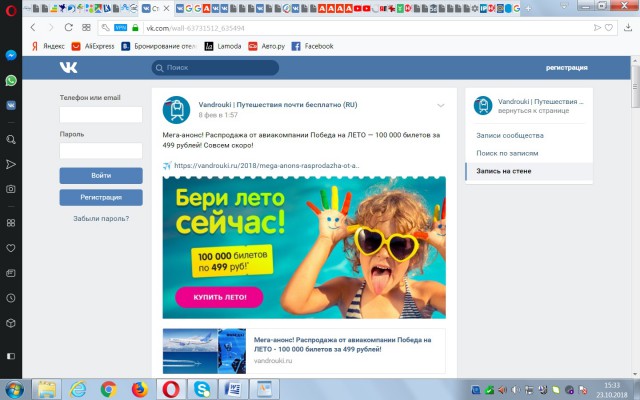Open WhatsApp in the Opera sidebar

point(11,80)
